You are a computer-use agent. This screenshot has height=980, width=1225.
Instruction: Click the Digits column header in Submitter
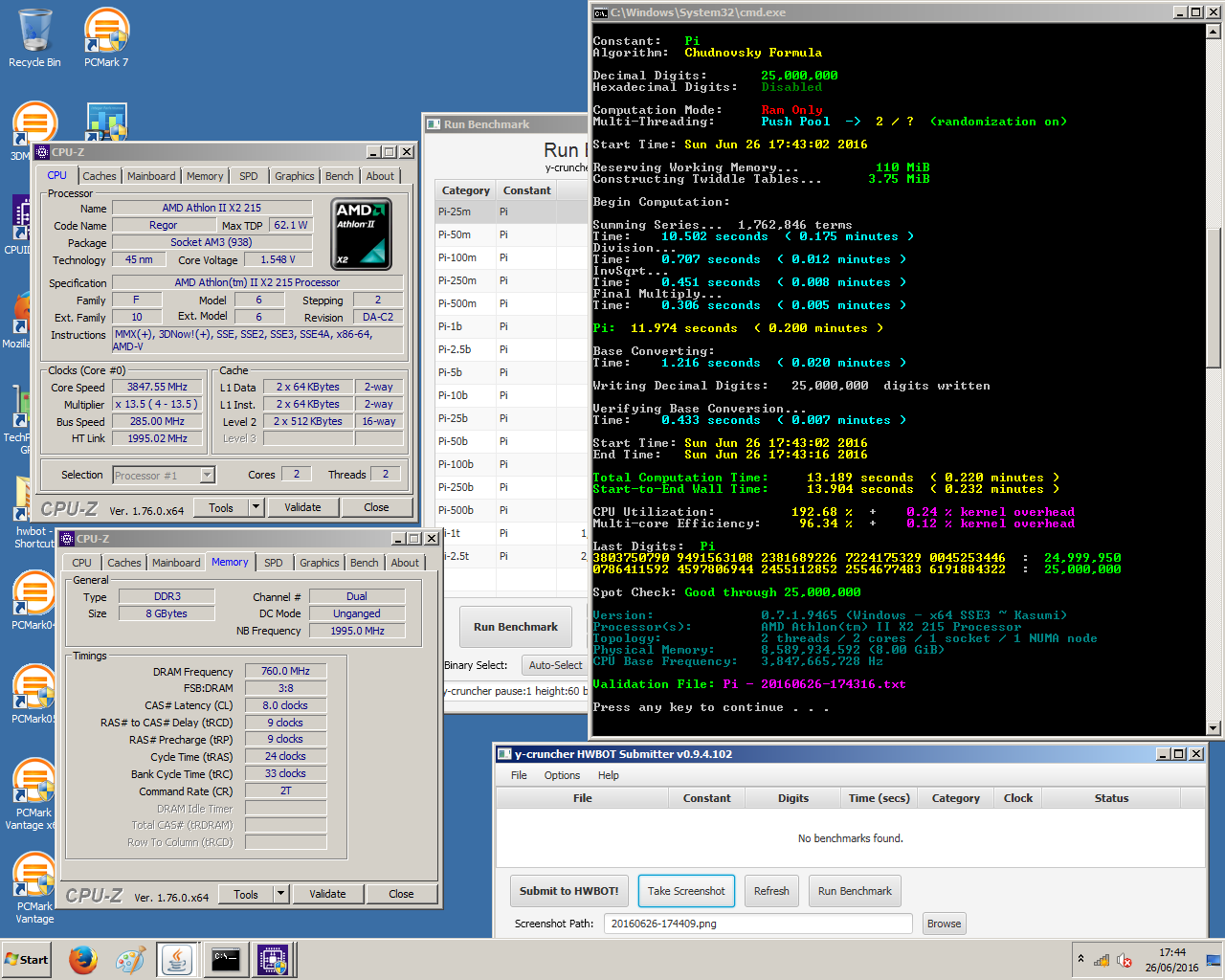[x=793, y=798]
